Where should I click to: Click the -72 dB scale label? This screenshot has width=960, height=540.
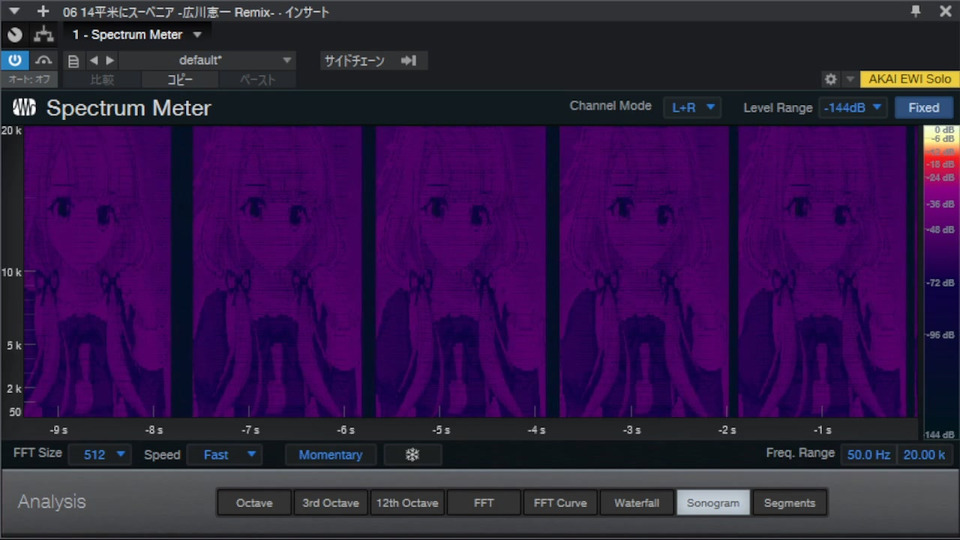[x=940, y=283]
